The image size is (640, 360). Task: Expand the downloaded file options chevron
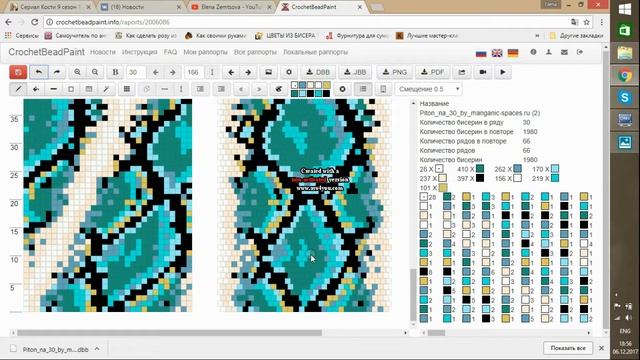pyautogui.click(x=97, y=349)
